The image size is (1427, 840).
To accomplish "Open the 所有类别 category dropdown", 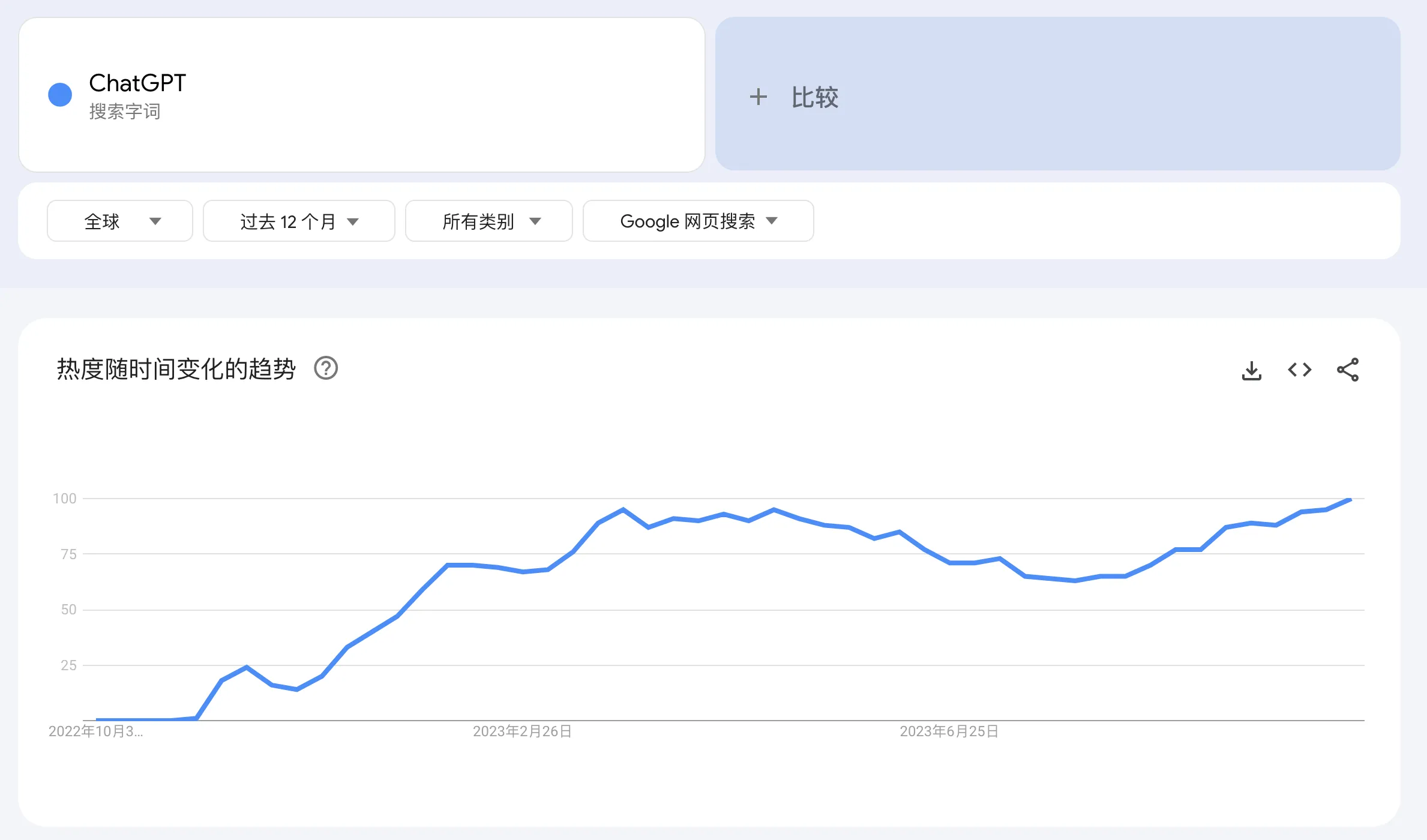I will tap(488, 221).
